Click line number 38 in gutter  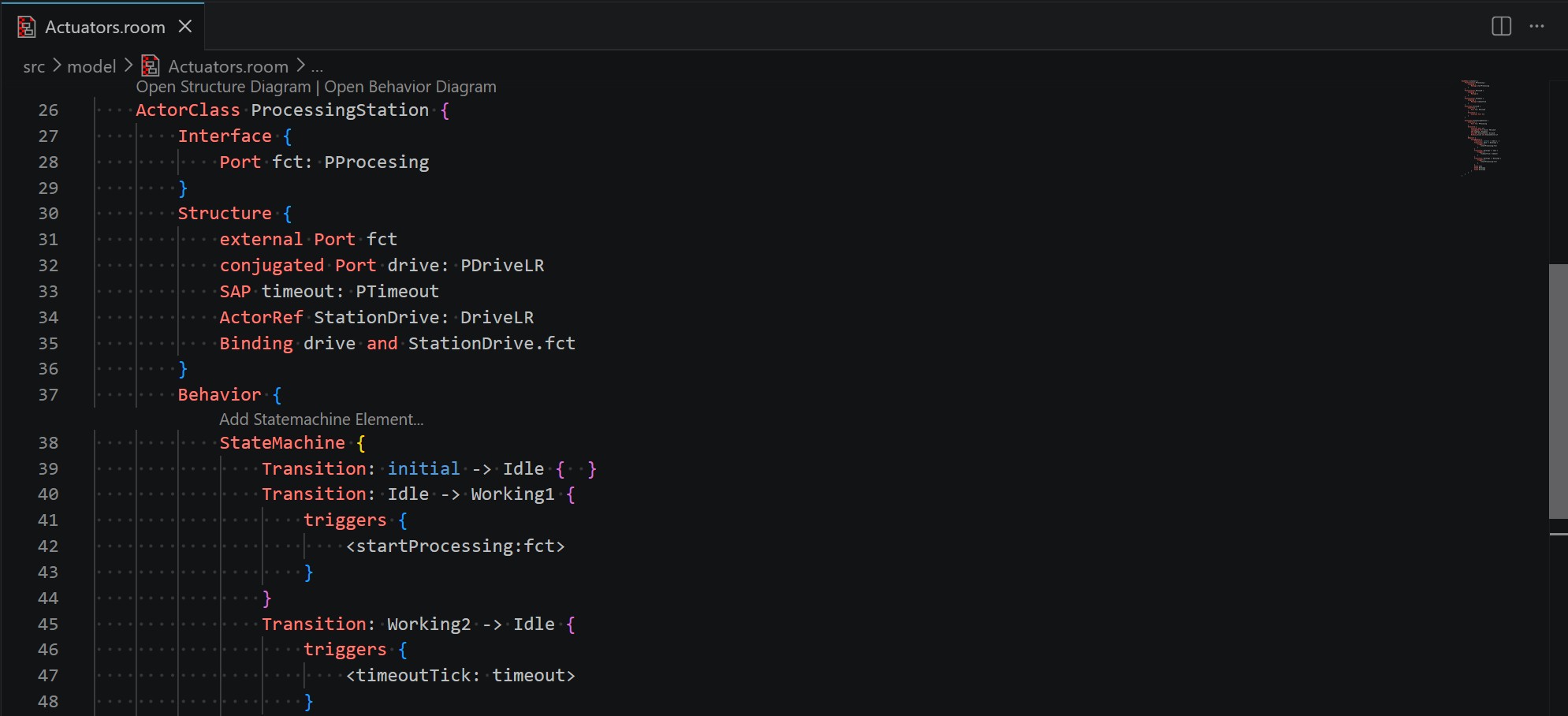48,443
